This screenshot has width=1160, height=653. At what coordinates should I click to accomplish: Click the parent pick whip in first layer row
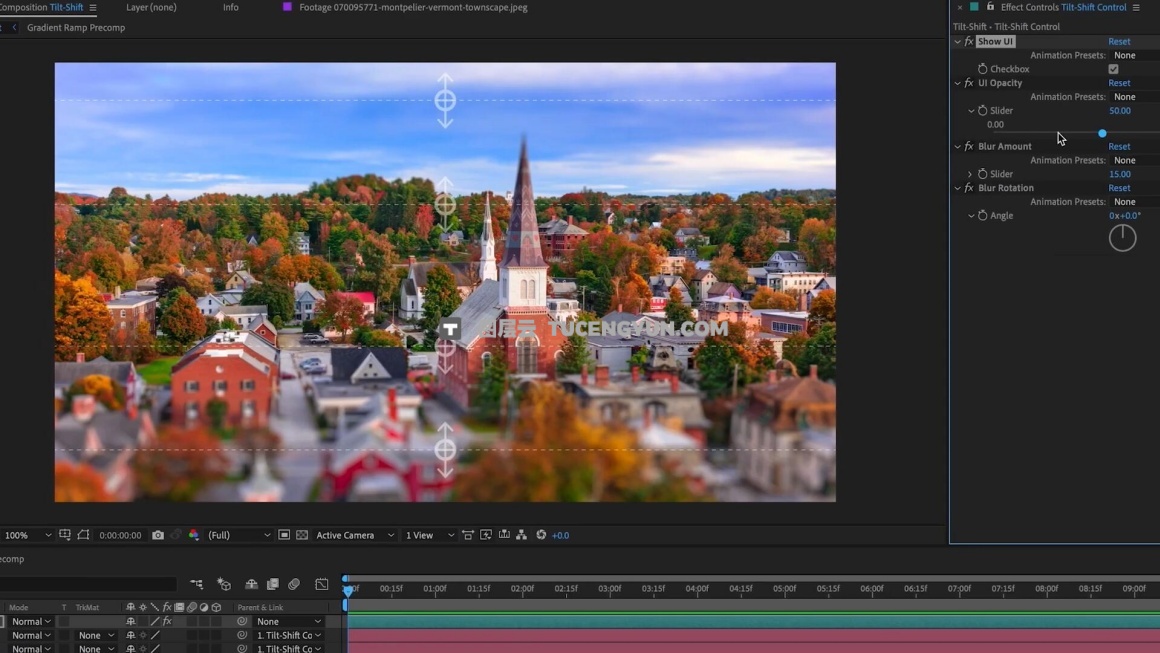tap(242, 621)
